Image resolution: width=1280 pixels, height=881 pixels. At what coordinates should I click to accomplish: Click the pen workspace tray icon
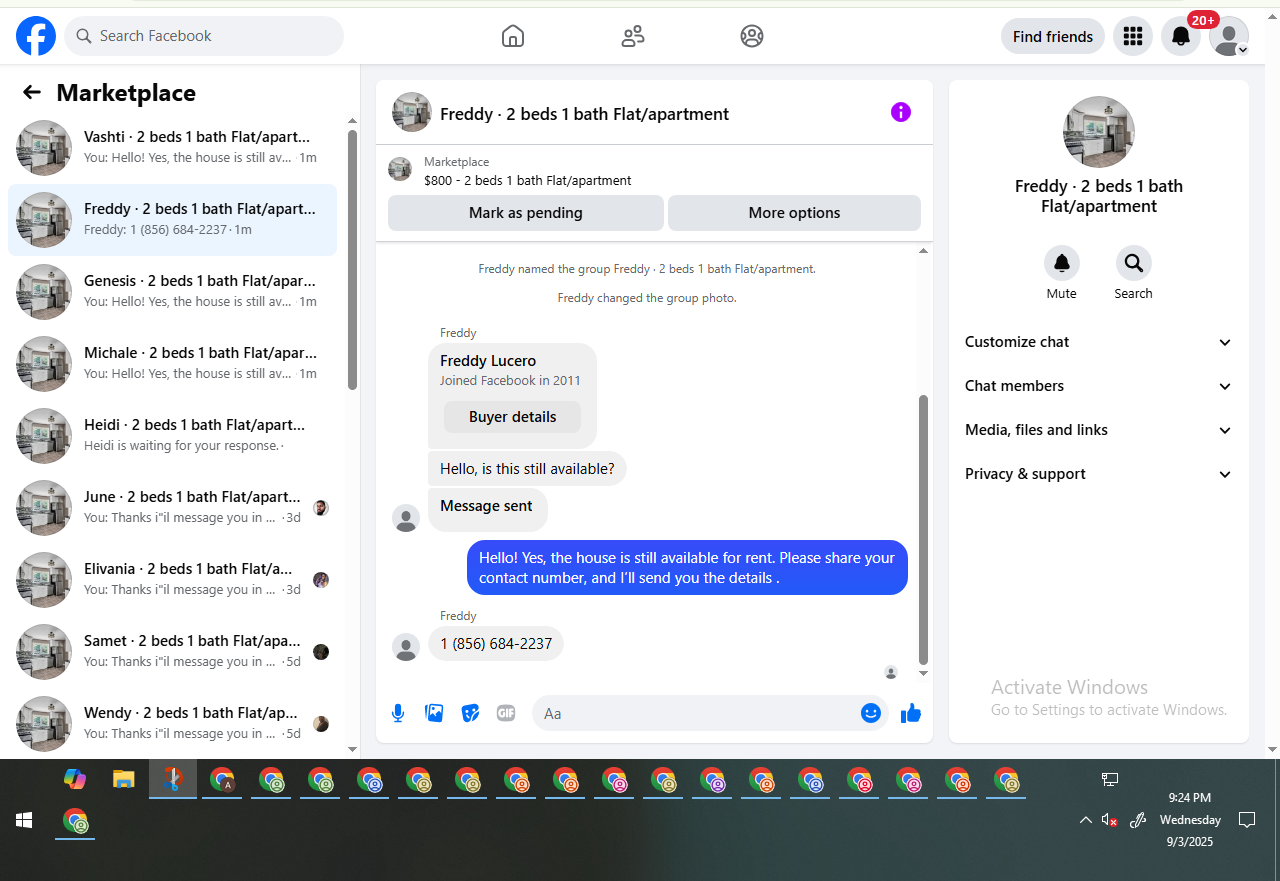coord(1137,820)
